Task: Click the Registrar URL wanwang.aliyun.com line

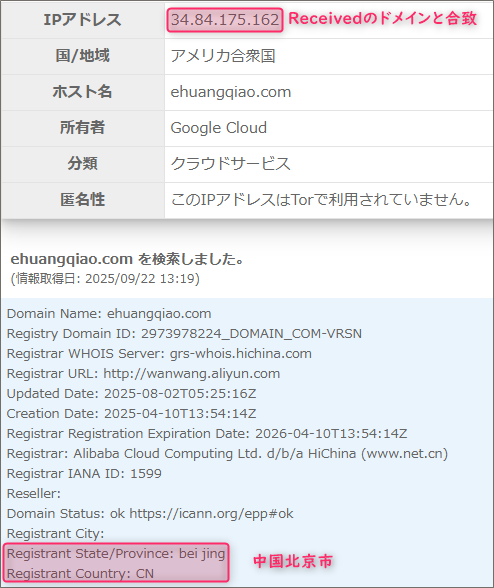Action: click(143, 374)
